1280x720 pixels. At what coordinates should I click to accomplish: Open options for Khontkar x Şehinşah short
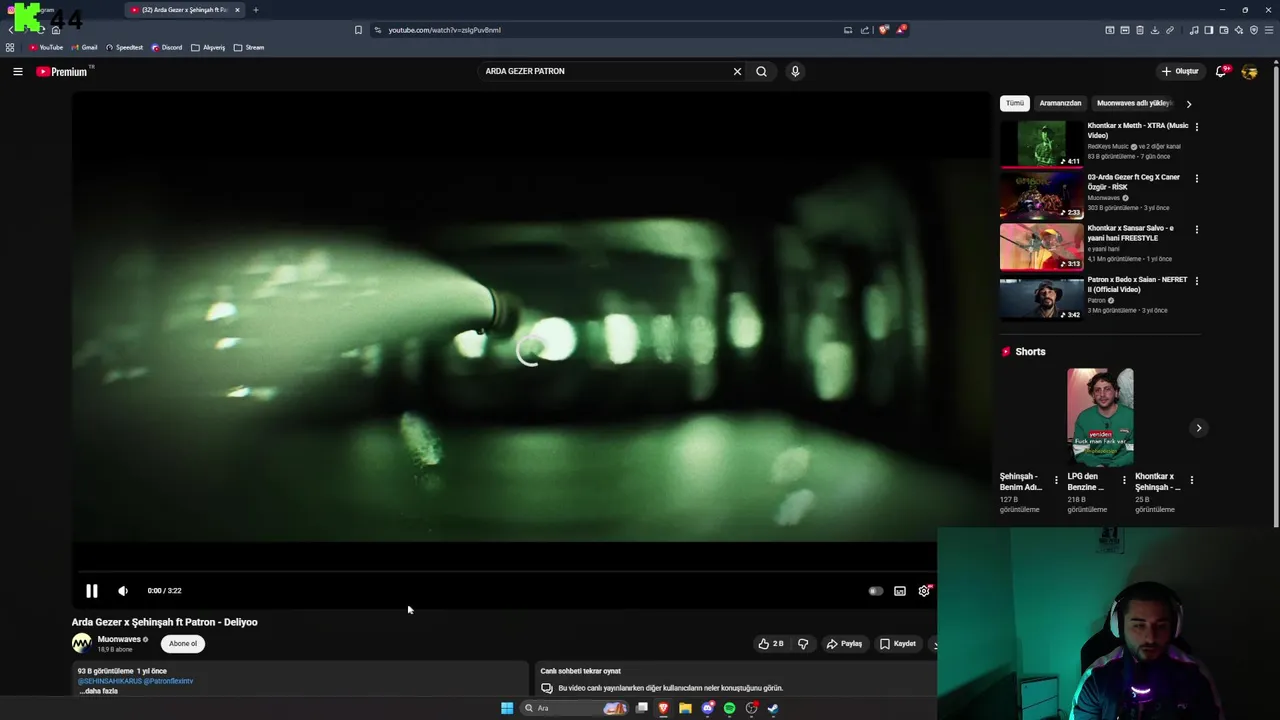(x=1191, y=480)
